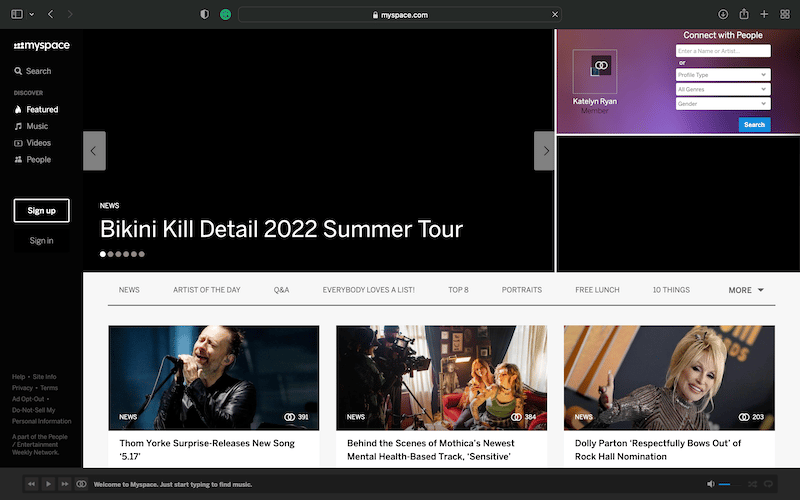
Task: Open the Music section
Action: click(31, 126)
